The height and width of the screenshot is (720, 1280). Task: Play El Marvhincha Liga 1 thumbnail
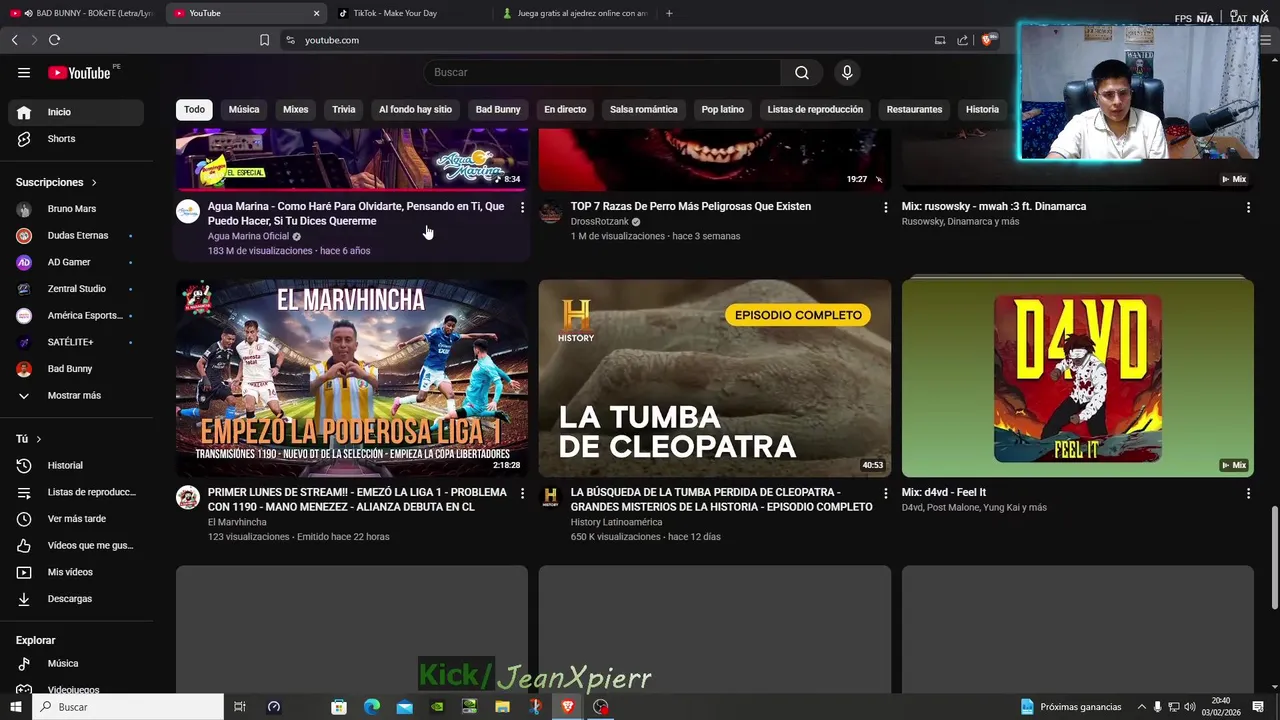352,378
